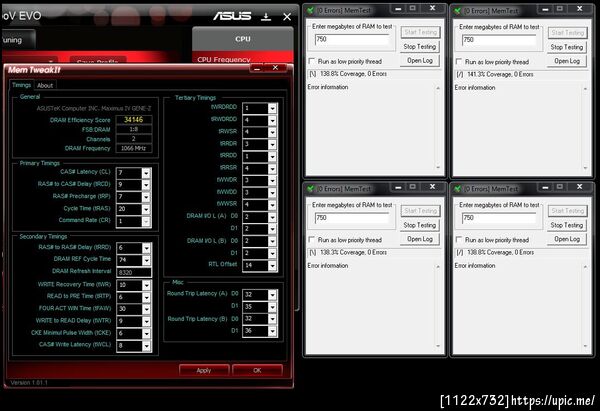Viewport: 600px width, 411px height.
Task: Stop Testing in bottom-right MemTest window
Action: 567,225
